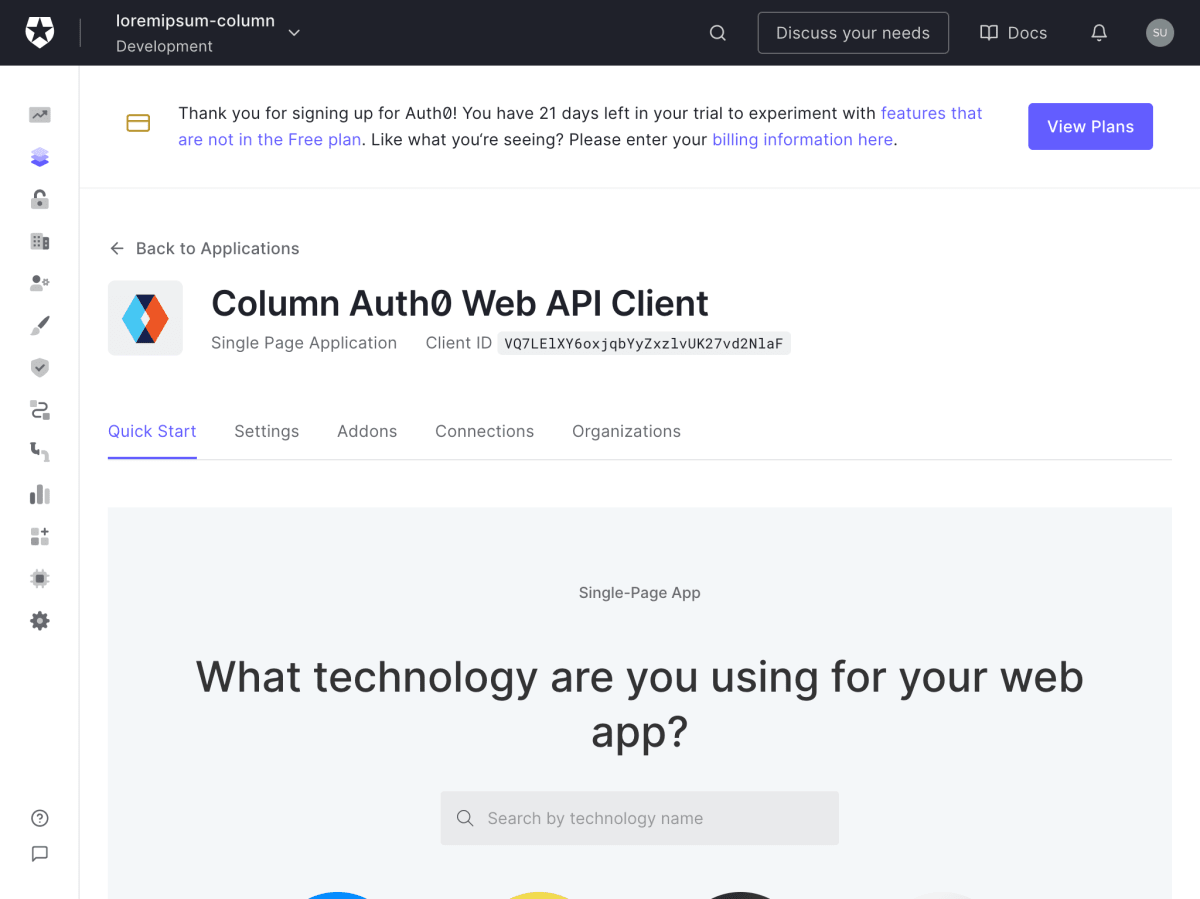Screen dimensions: 1200x899
Task: Open the Branding brush sidebar icon
Action: click(x=40, y=326)
